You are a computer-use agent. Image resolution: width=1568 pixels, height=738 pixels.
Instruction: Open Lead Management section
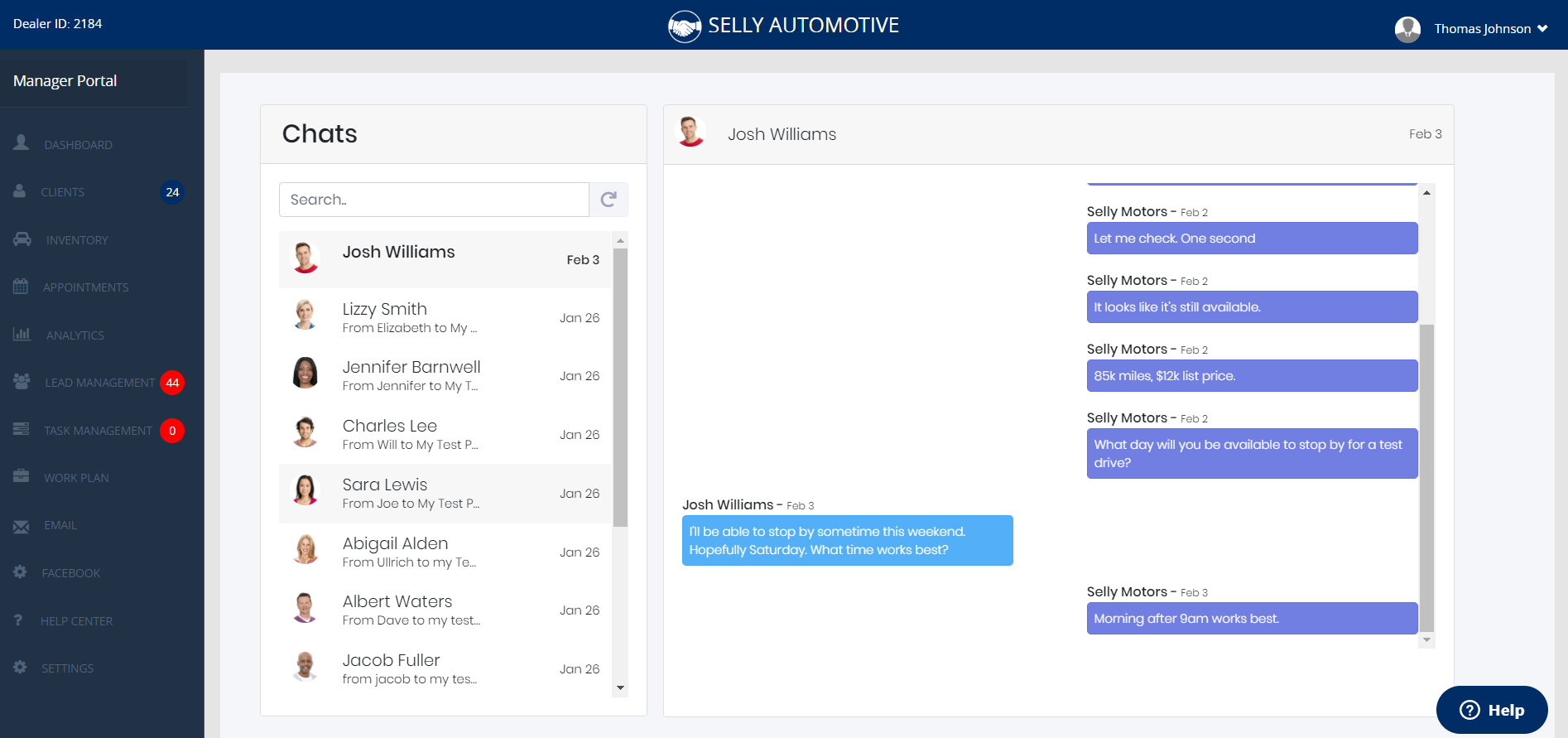click(x=100, y=383)
